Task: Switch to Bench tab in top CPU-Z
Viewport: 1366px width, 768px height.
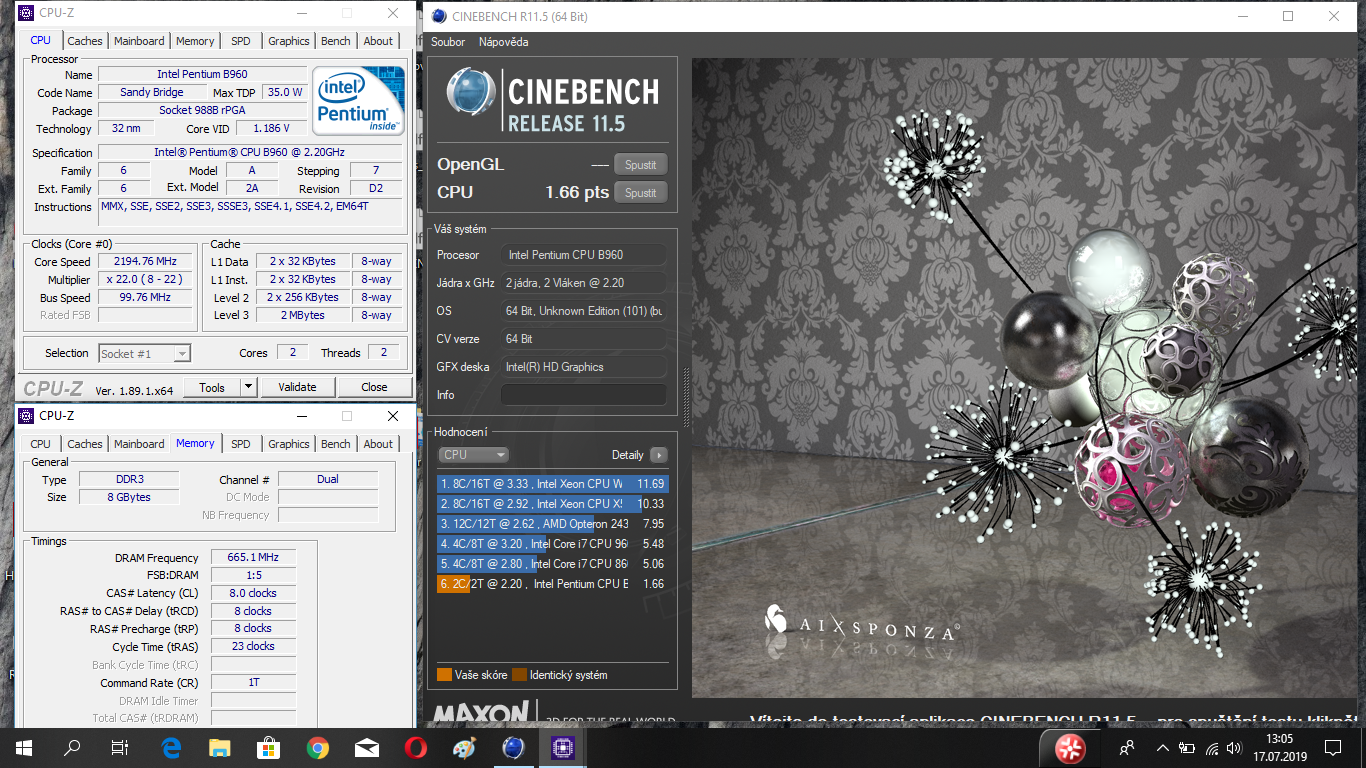Action: (336, 41)
